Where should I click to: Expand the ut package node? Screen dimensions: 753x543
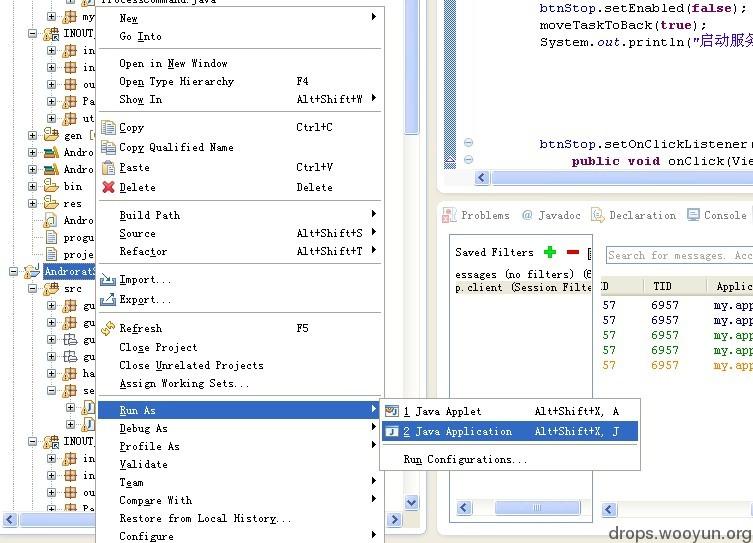(51, 118)
